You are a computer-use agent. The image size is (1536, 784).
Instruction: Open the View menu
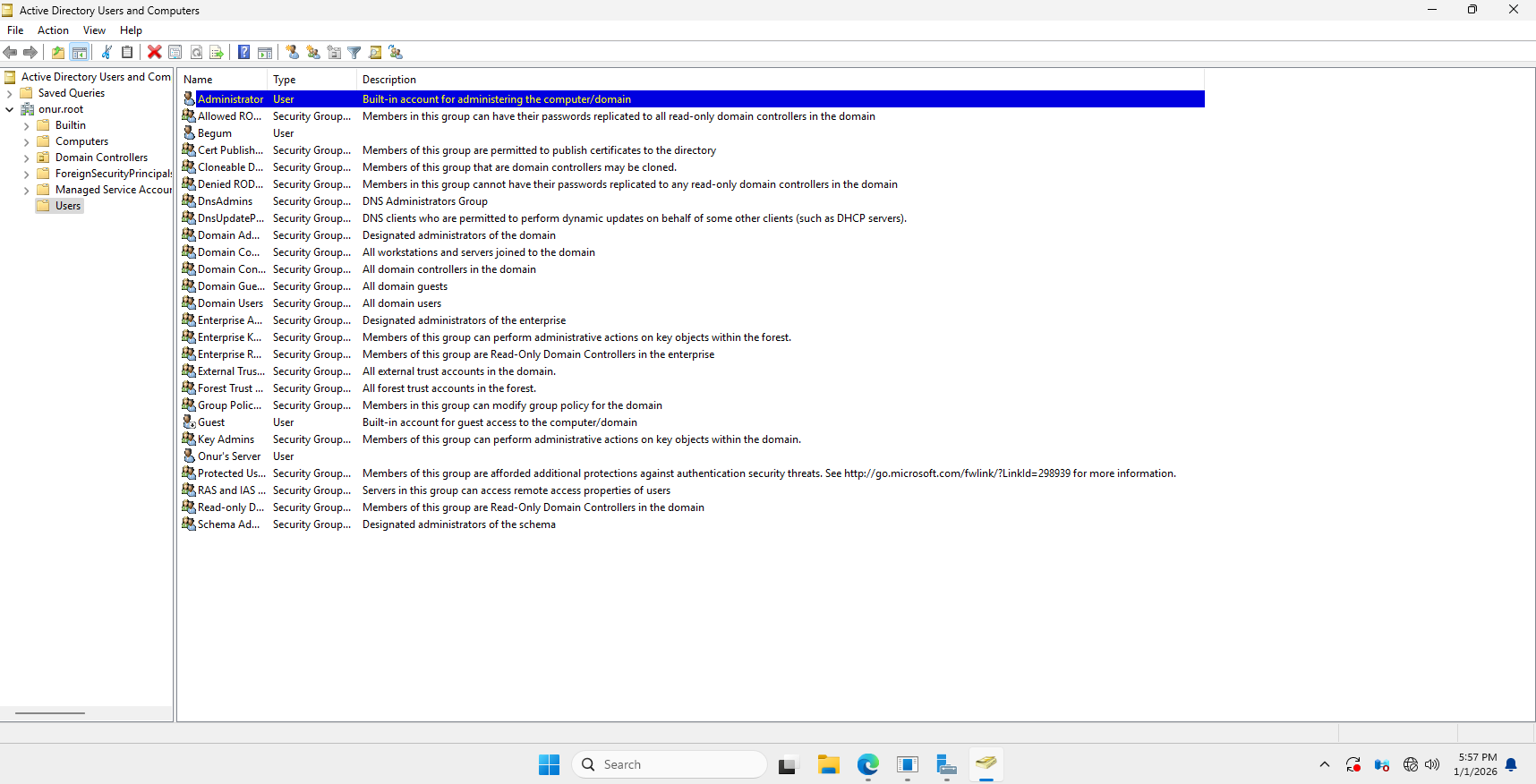94,30
